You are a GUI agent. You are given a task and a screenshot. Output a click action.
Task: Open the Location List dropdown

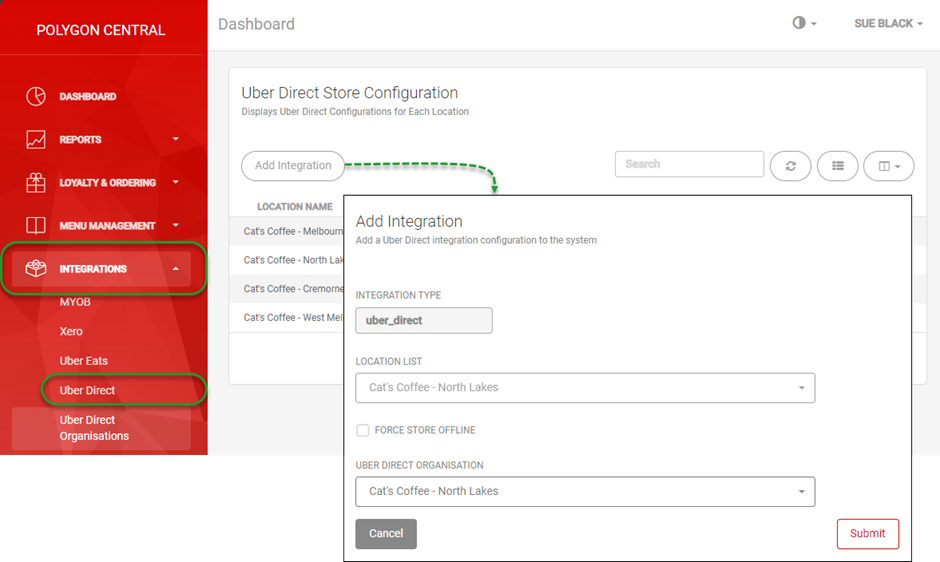(x=585, y=388)
